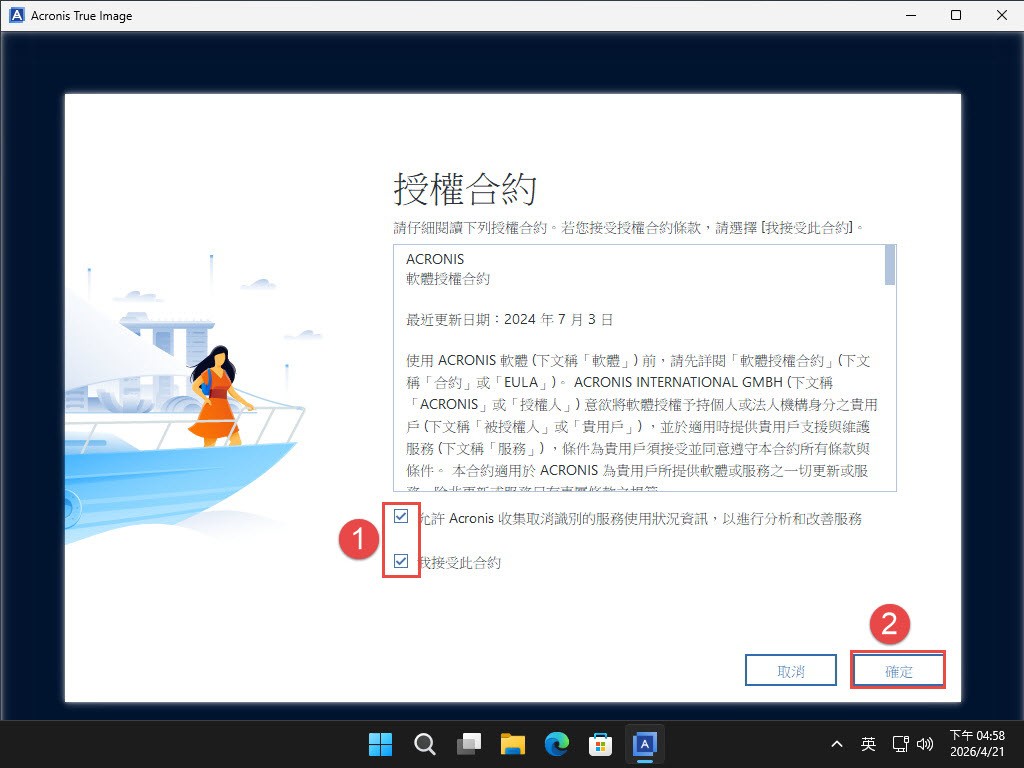
Task: Click the 最近更新日期：2024 年 7 月 3 日 line
Action: point(509,319)
